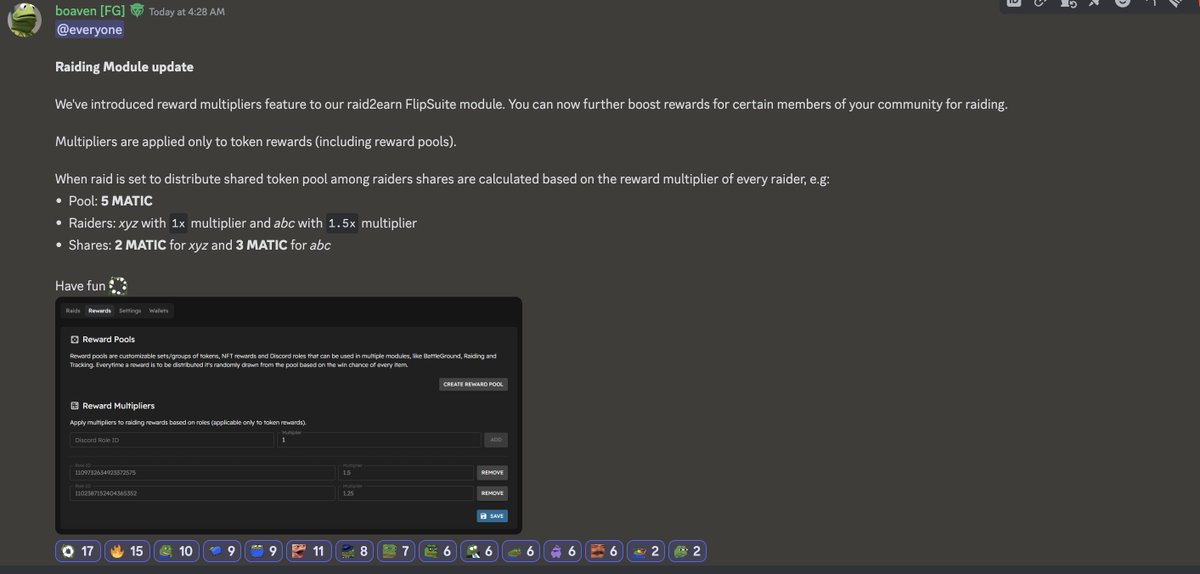Select the Rewards tab in attached screenshot
The image size is (1200, 574).
pyautogui.click(x=99, y=311)
